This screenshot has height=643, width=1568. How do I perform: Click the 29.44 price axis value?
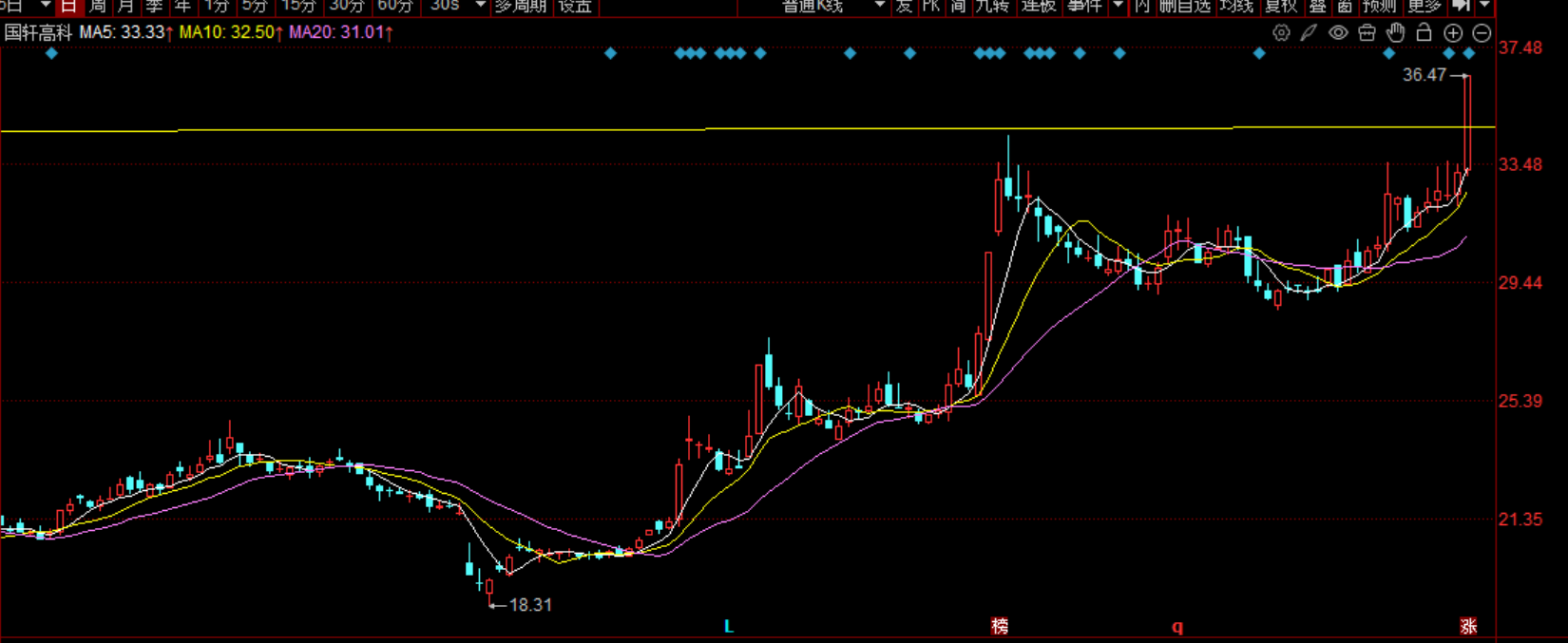click(1520, 283)
